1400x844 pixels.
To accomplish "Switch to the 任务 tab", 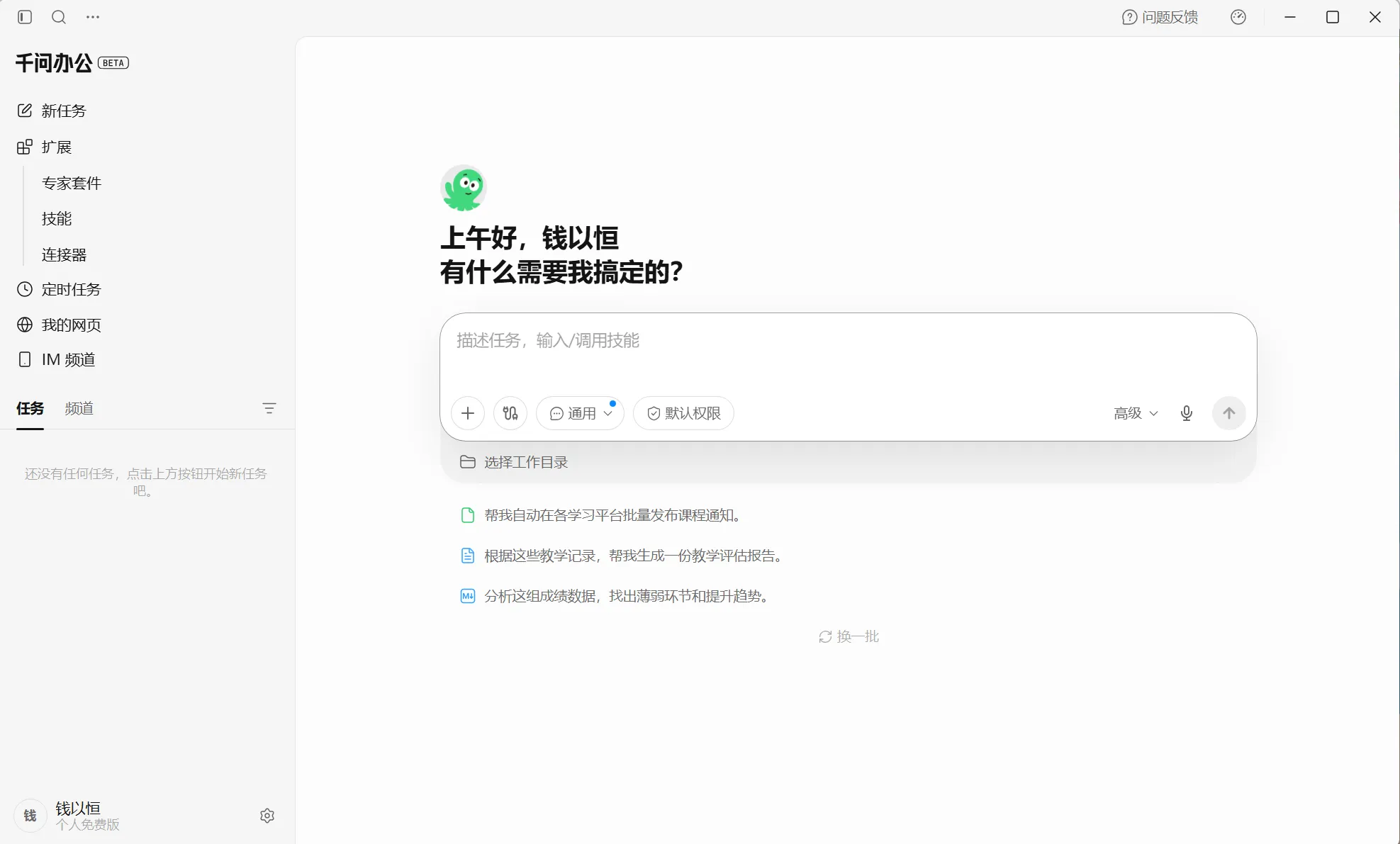I will tap(30, 408).
